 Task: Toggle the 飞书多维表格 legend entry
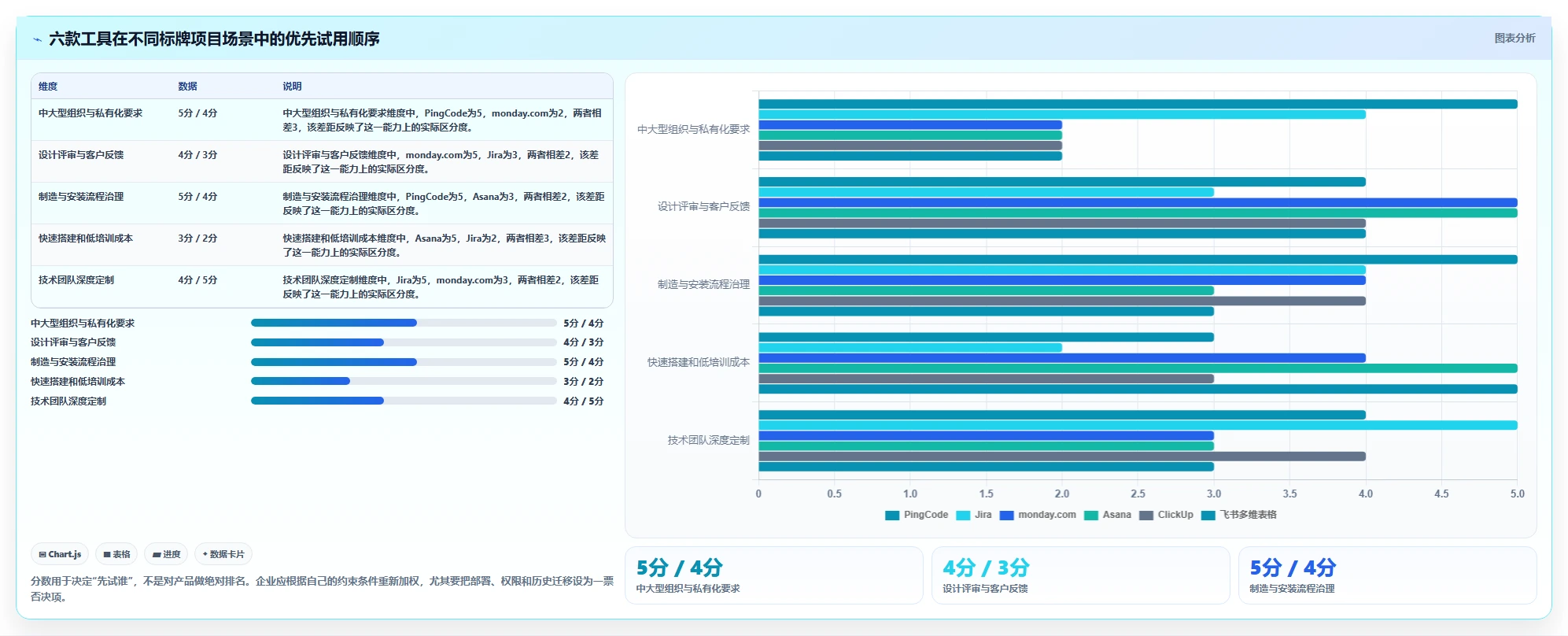(x=1239, y=515)
